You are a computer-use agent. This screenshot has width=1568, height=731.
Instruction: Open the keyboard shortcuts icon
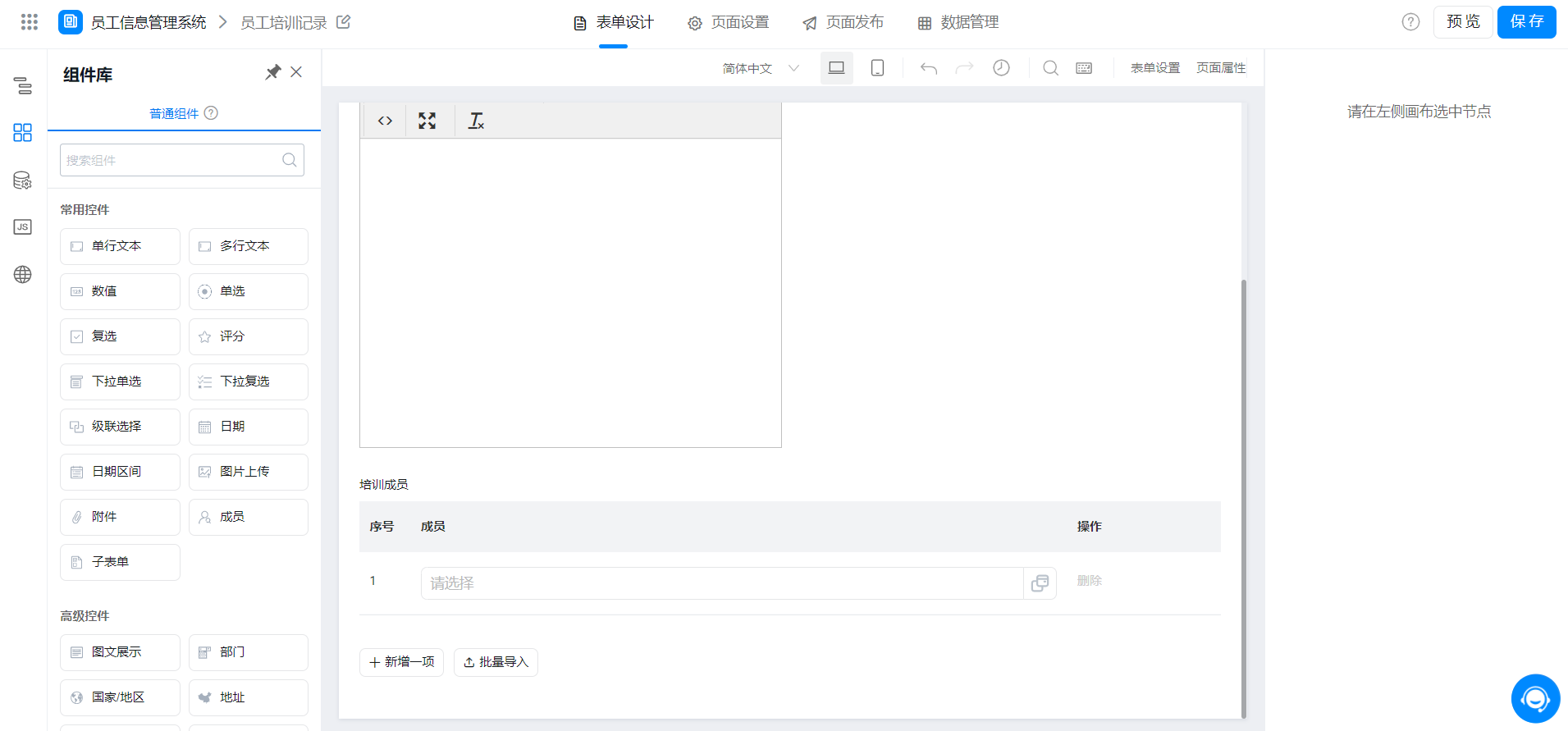[1084, 68]
